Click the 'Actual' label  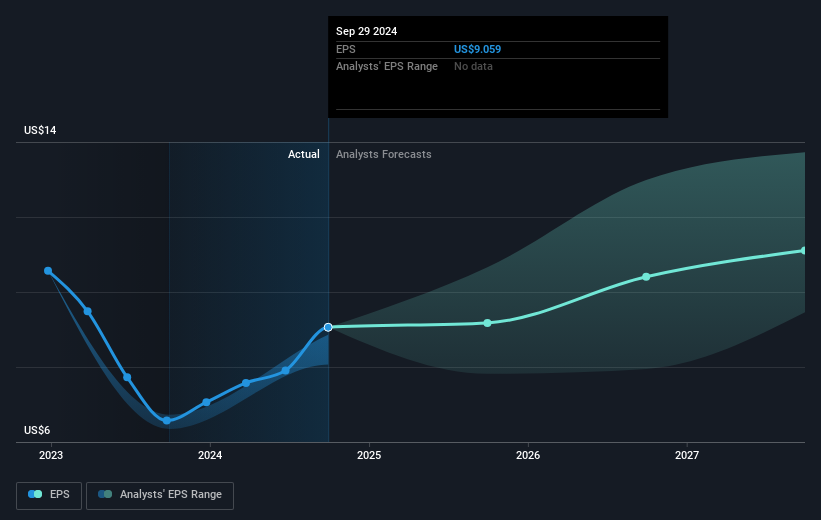click(x=304, y=154)
